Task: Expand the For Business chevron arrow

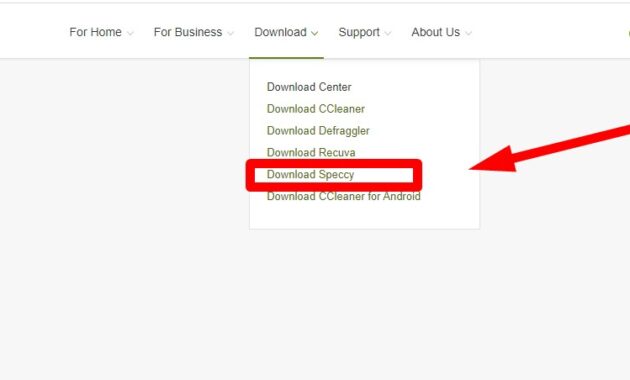Action: pyautogui.click(x=230, y=33)
